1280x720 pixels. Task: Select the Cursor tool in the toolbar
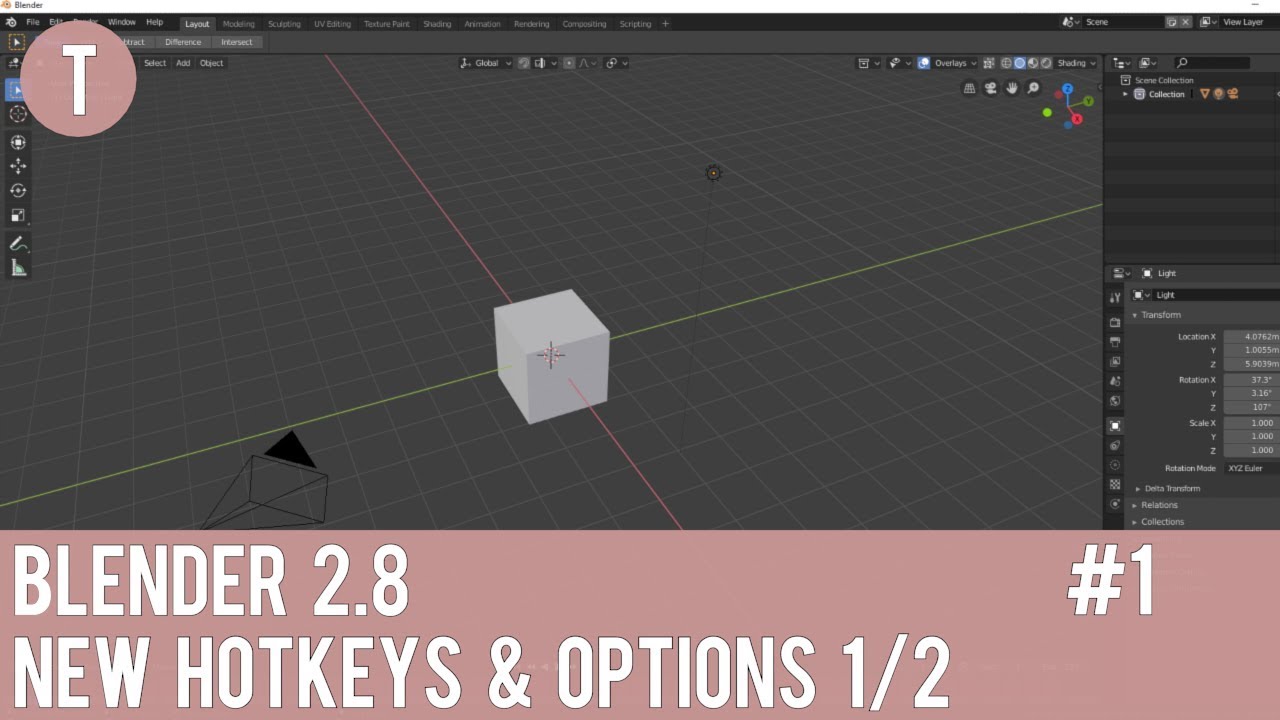pyautogui.click(x=18, y=113)
